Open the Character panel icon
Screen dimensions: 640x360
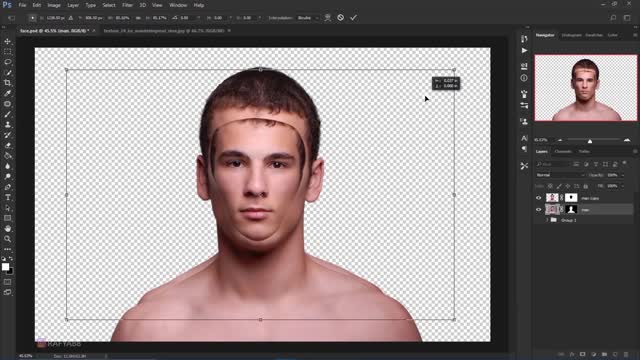coord(524,138)
